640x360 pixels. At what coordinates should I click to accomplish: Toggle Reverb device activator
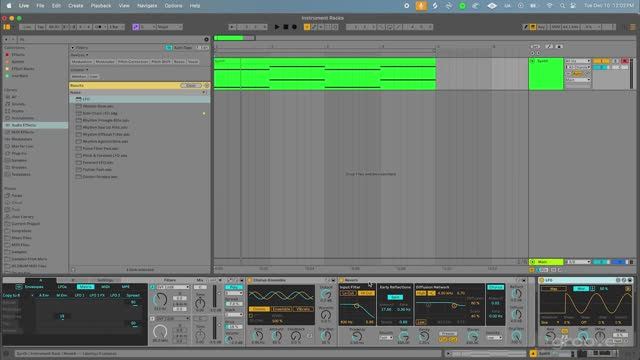point(342,280)
